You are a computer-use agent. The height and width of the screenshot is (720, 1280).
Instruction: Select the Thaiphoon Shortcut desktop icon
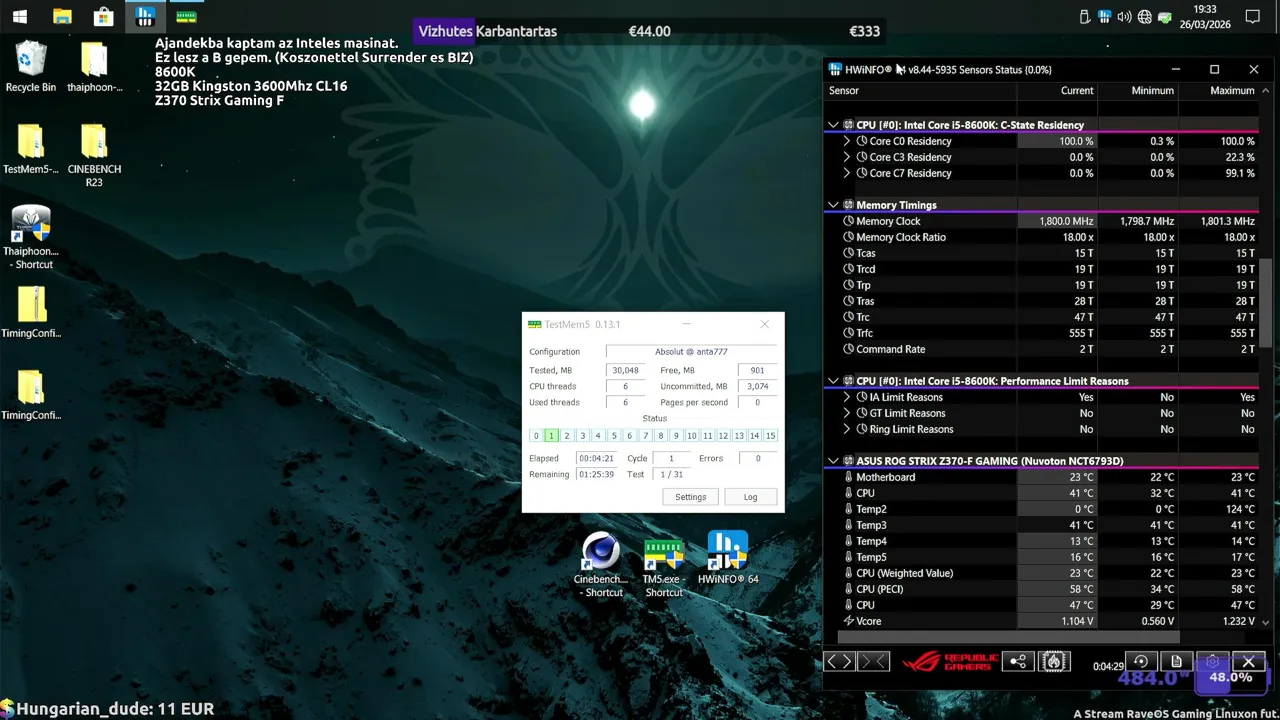pyautogui.click(x=31, y=238)
